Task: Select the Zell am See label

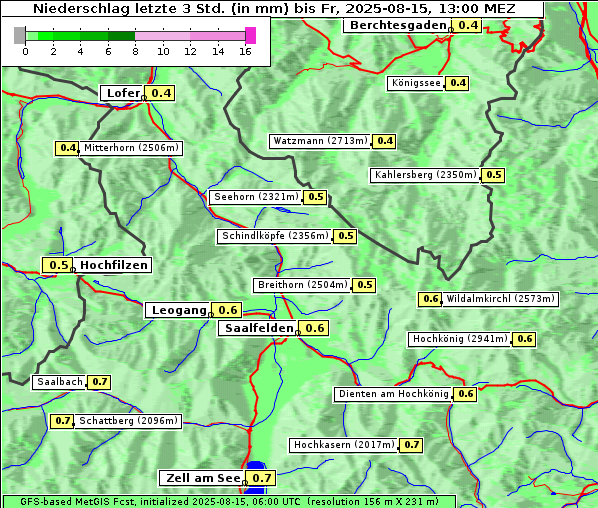Action: pyautogui.click(x=202, y=478)
